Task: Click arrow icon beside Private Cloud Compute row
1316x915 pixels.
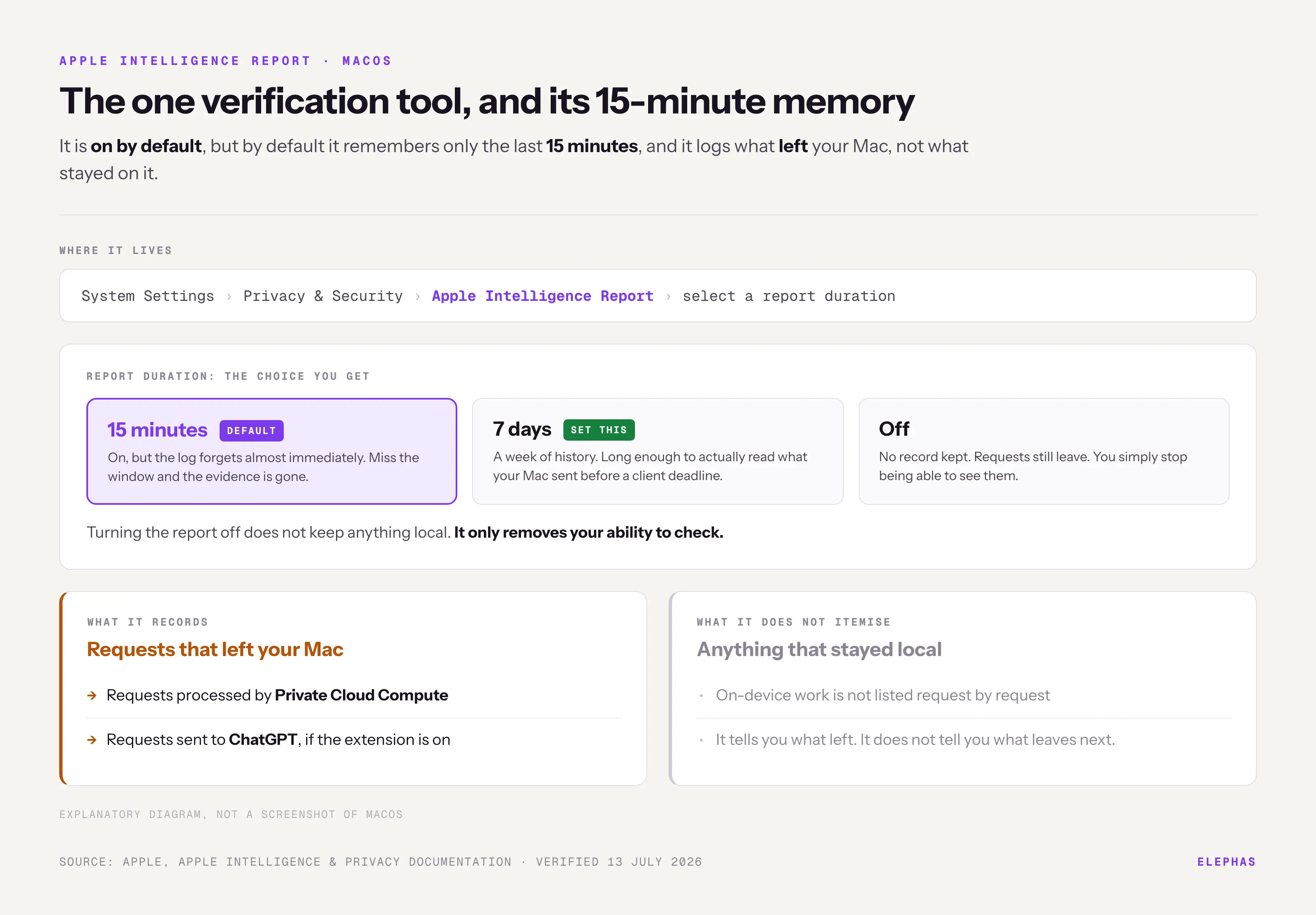Action: (x=92, y=695)
